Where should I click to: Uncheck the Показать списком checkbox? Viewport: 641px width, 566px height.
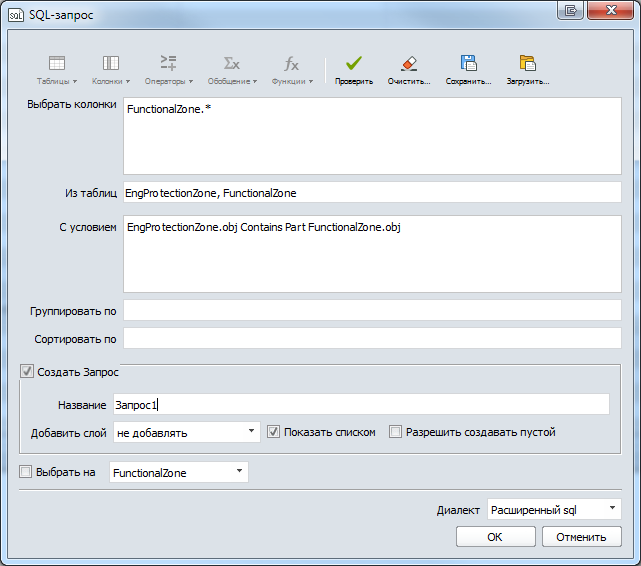tap(274, 432)
